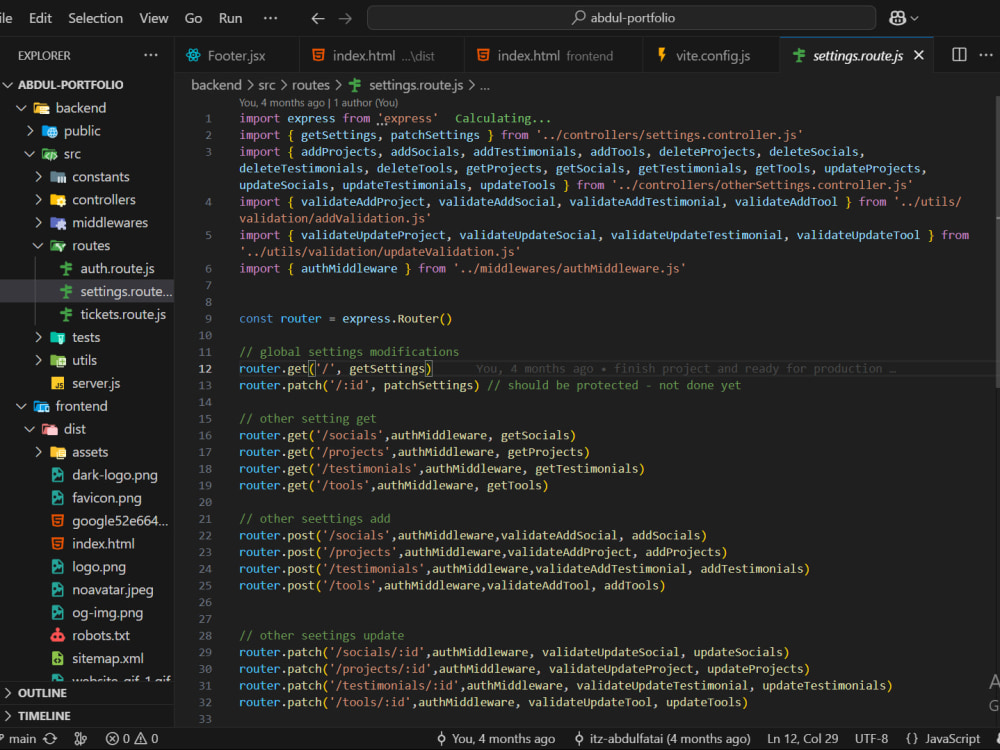Open server.js file
Screen dimensions: 1000x750
pyautogui.click(x=96, y=383)
